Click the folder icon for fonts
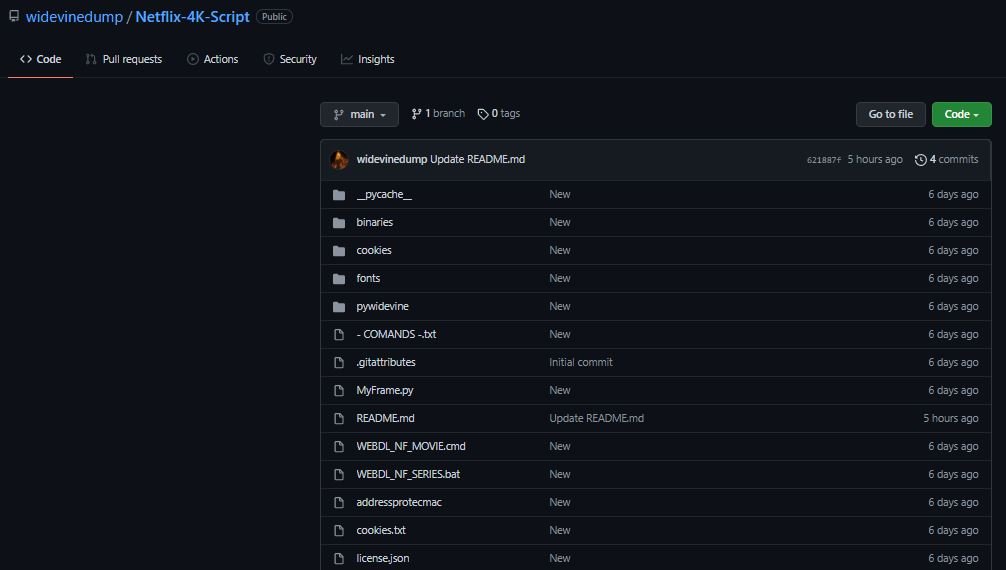Viewport: 1006px width, 570px height. (339, 279)
